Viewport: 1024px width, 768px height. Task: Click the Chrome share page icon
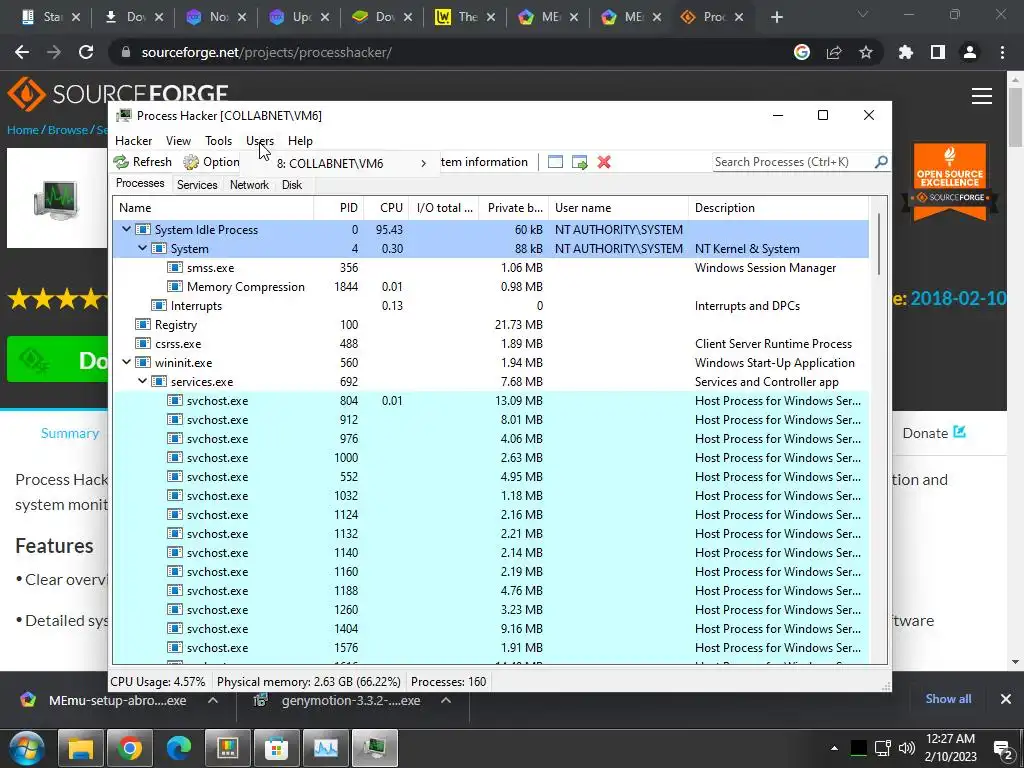coord(834,52)
